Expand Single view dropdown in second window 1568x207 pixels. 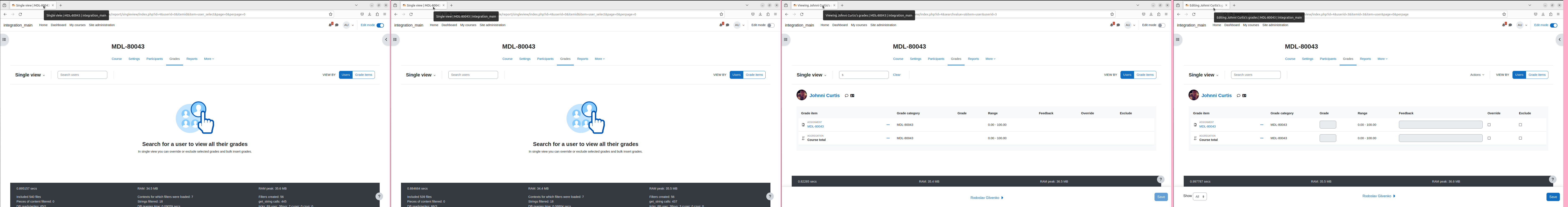[x=421, y=75]
